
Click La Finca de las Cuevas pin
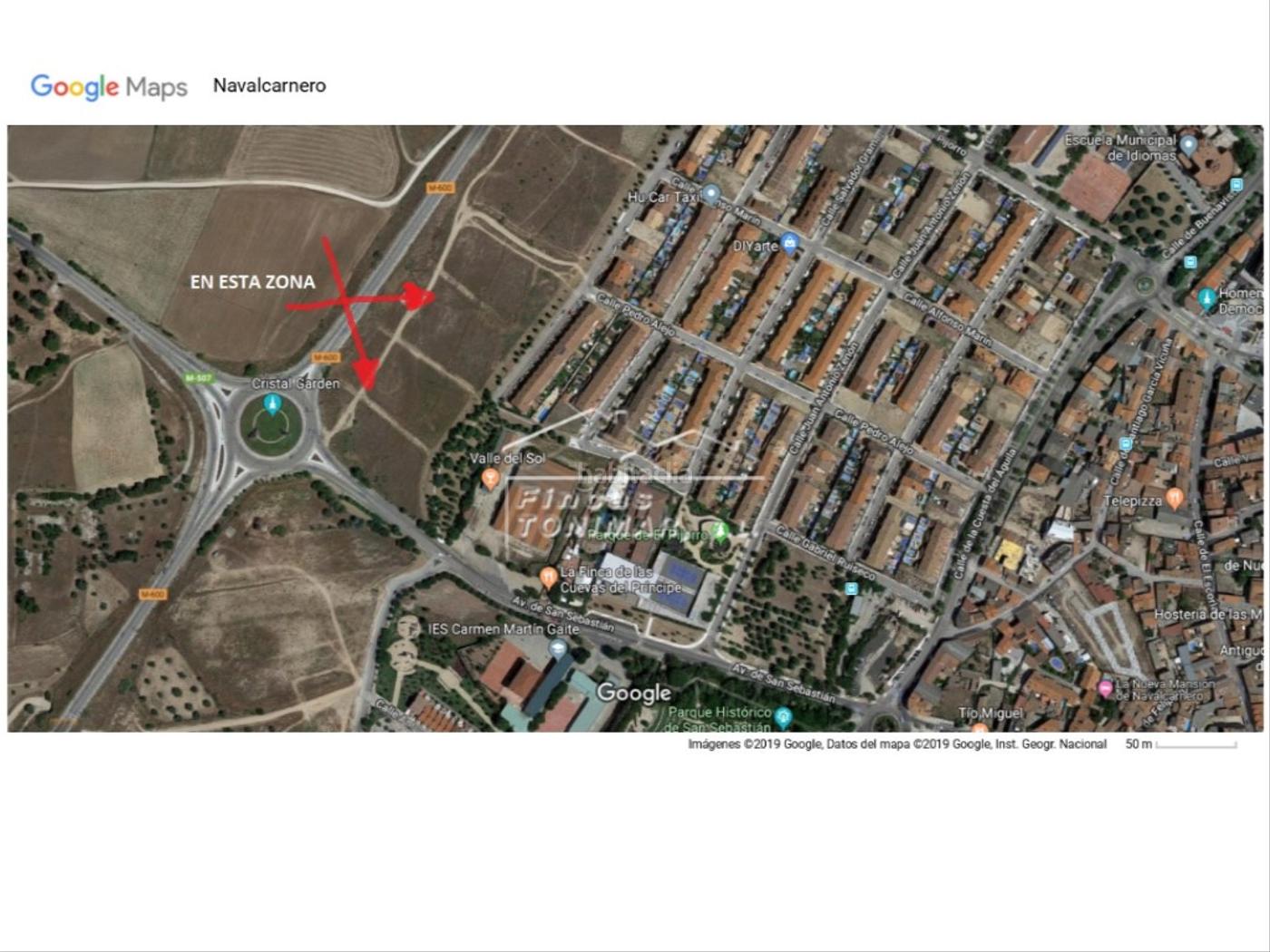click(x=547, y=577)
